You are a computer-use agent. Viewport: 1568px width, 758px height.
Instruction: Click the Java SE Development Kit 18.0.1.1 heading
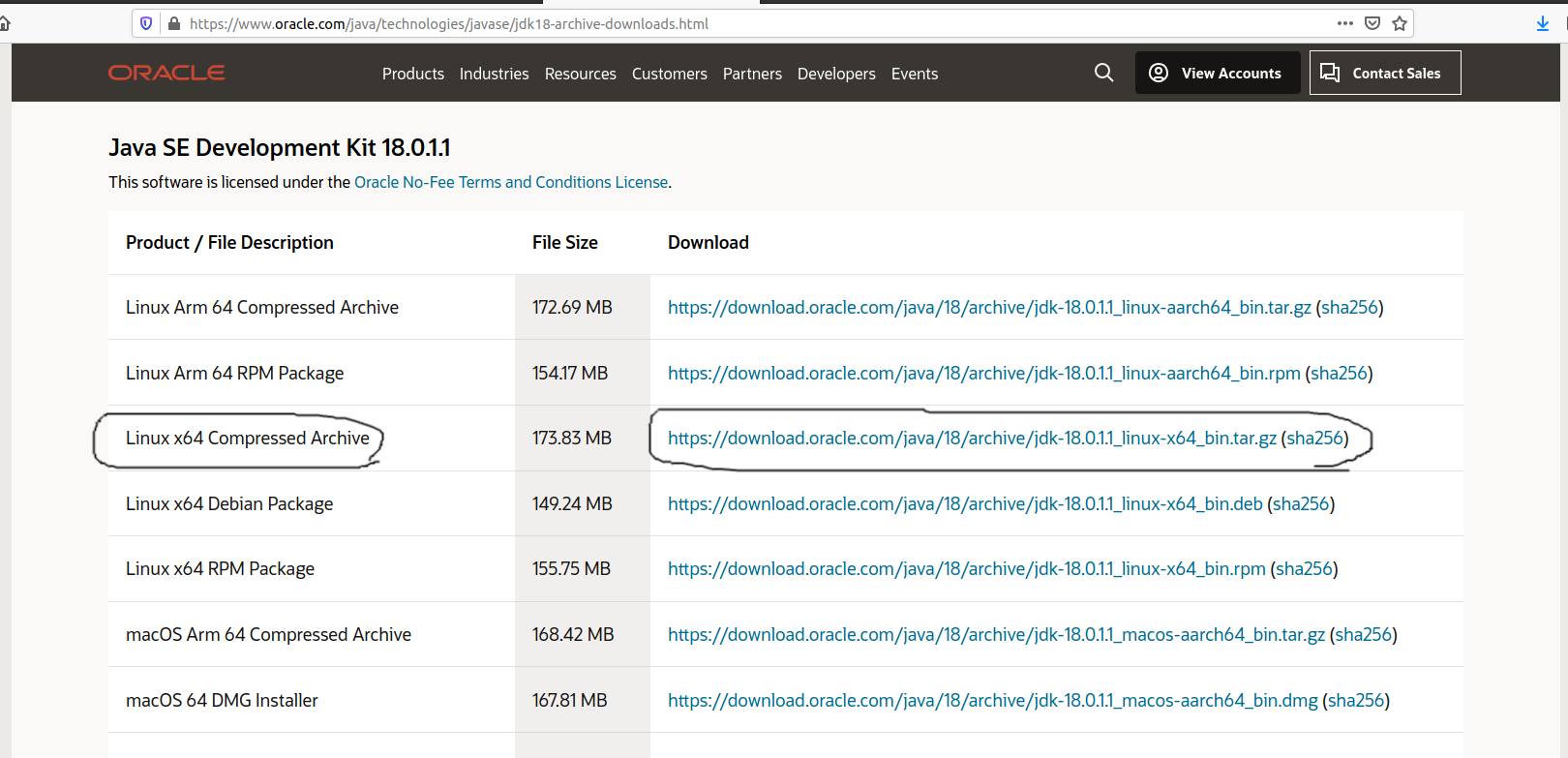[x=280, y=147]
